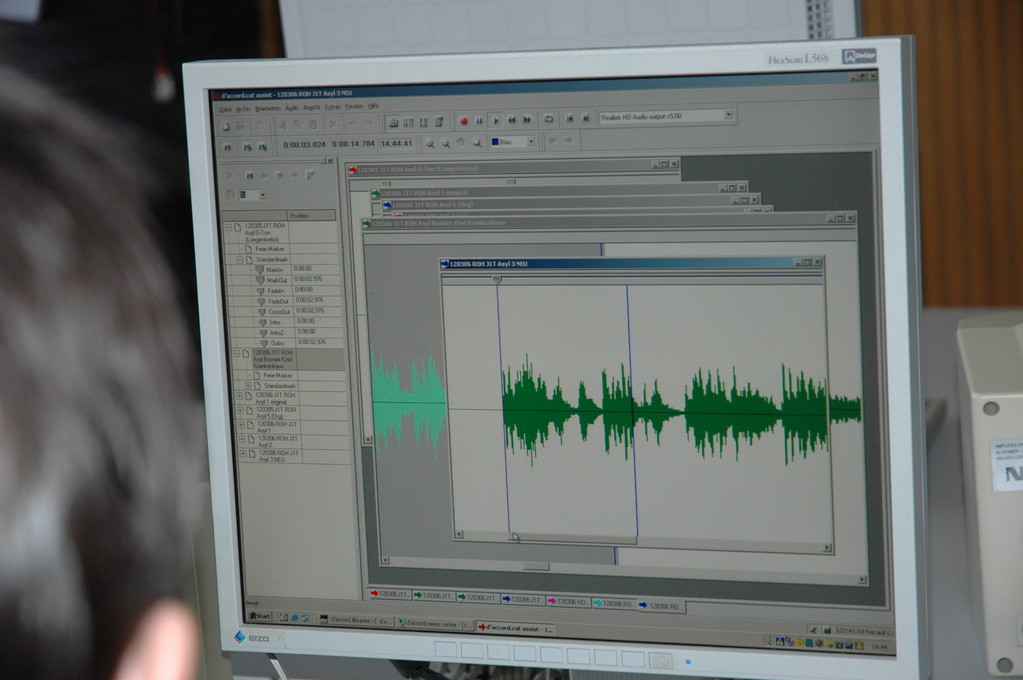Collapse the Standardmark tree node
The width and height of the screenshot is (1023, 680).
(240, 259)
